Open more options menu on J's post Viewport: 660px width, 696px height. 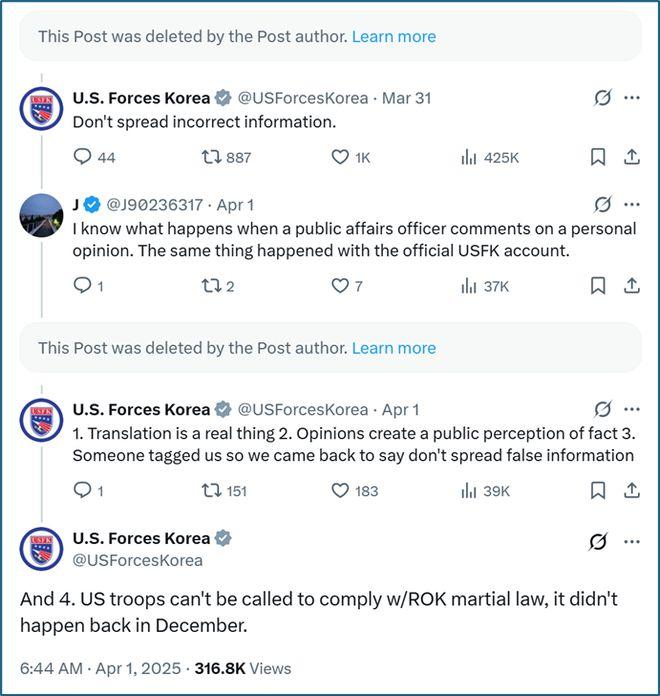click(x=632, y=204)
